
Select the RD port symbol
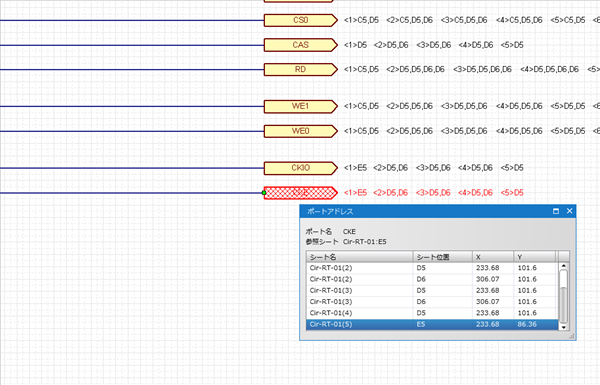pos(300,70)
